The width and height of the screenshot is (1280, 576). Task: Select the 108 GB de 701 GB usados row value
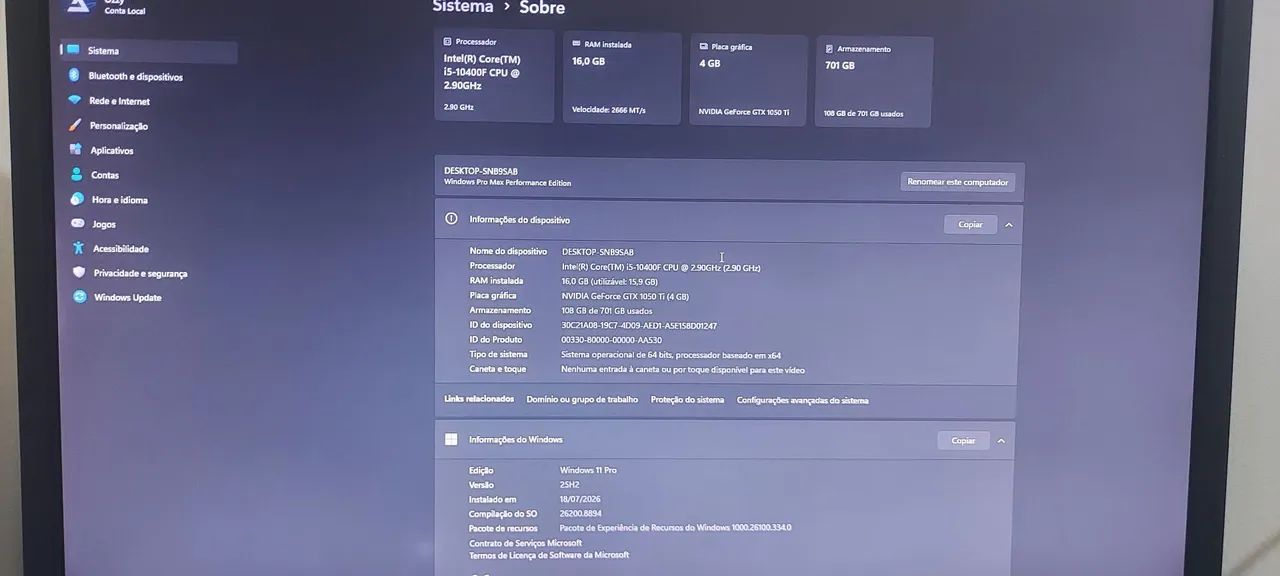point(607,311)
